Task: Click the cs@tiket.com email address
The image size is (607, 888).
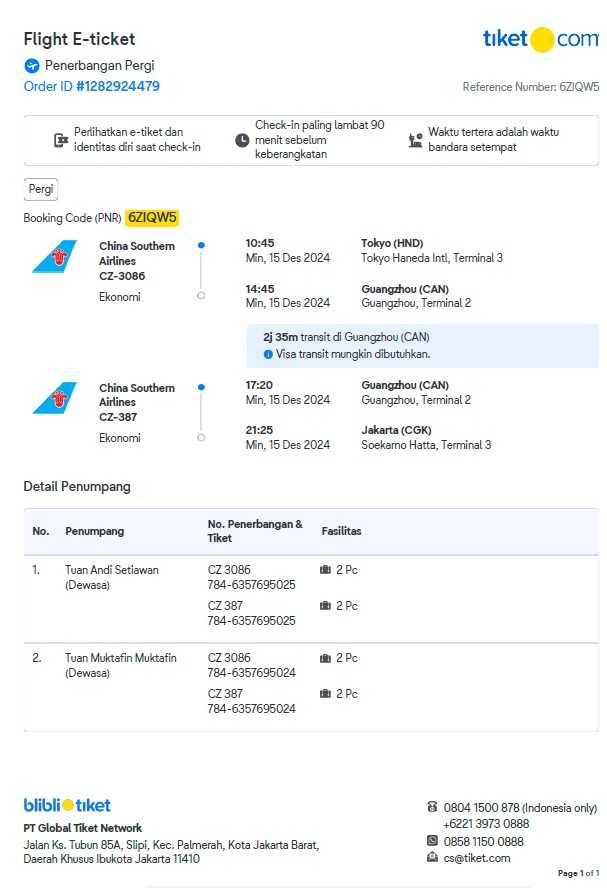Action: 477,858
